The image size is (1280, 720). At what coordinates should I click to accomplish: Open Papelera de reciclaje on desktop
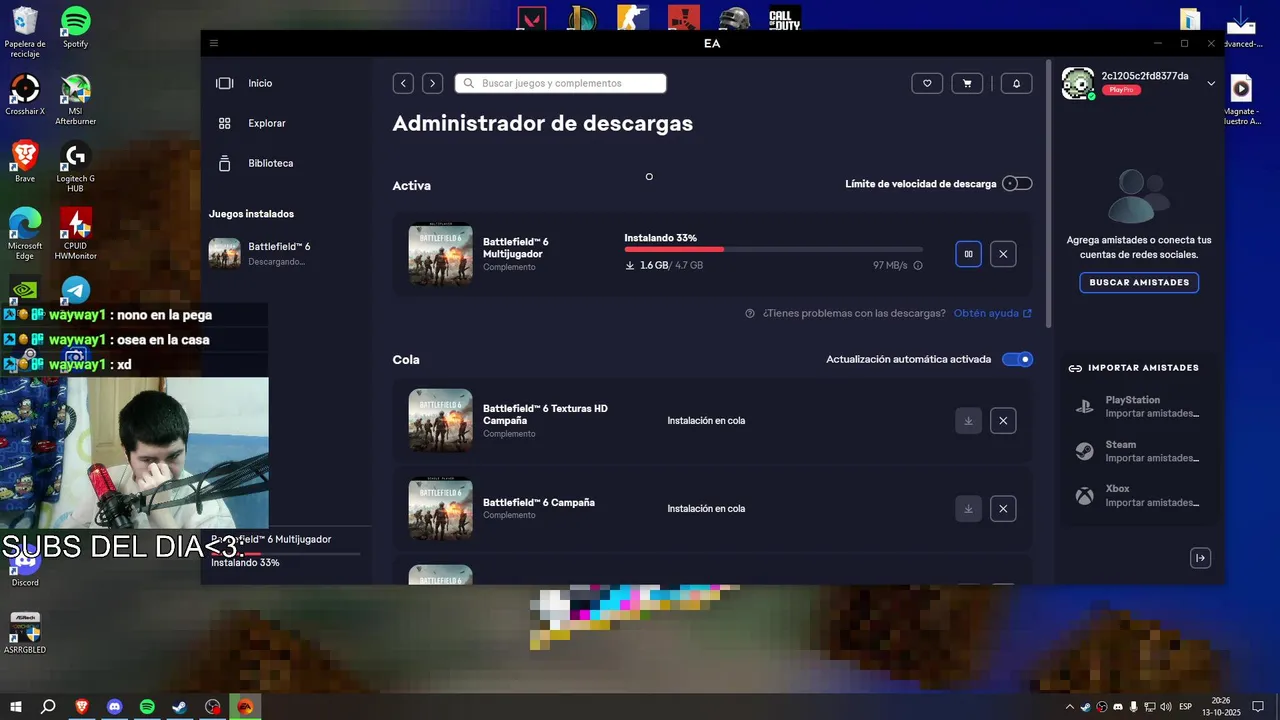pyautogui.click(x=25, y=32)
